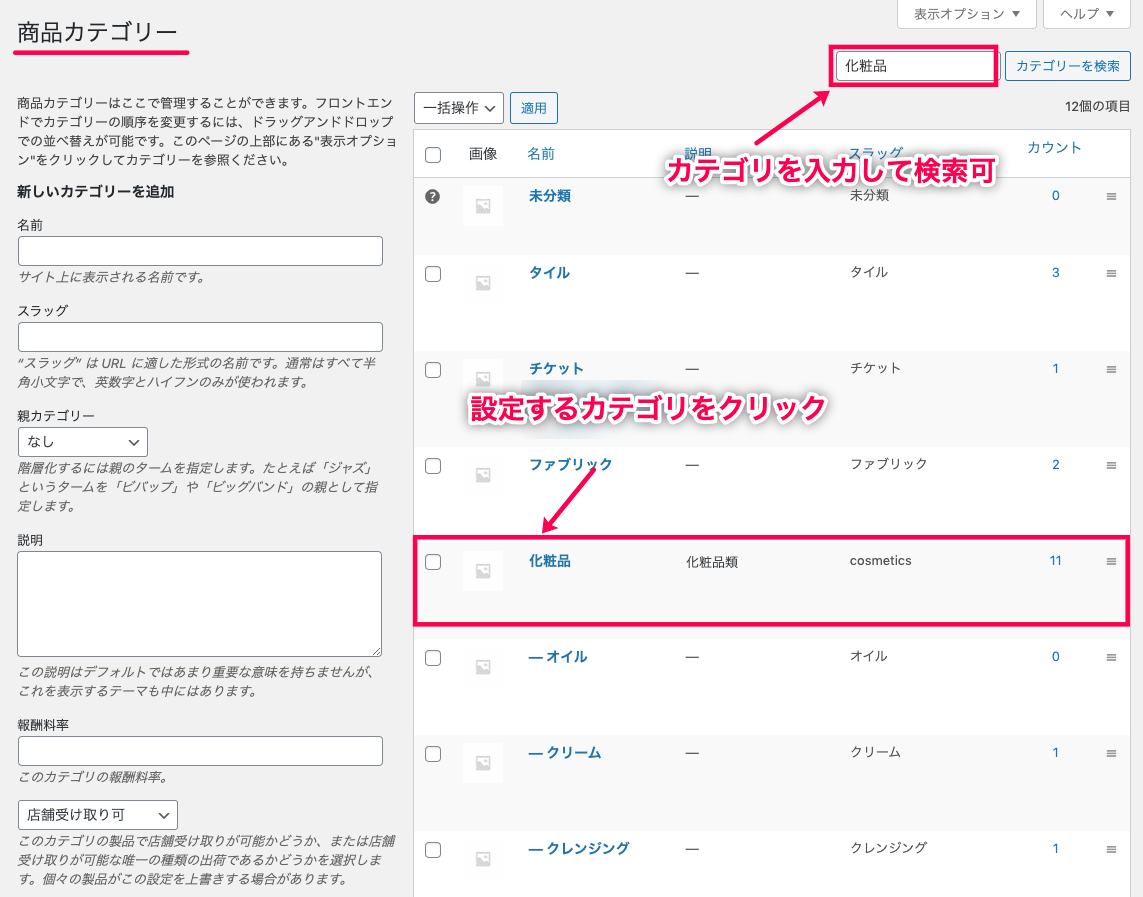Open the チケット category link
The width and height of the screenshot is (1143, 897).
(556, 369)
